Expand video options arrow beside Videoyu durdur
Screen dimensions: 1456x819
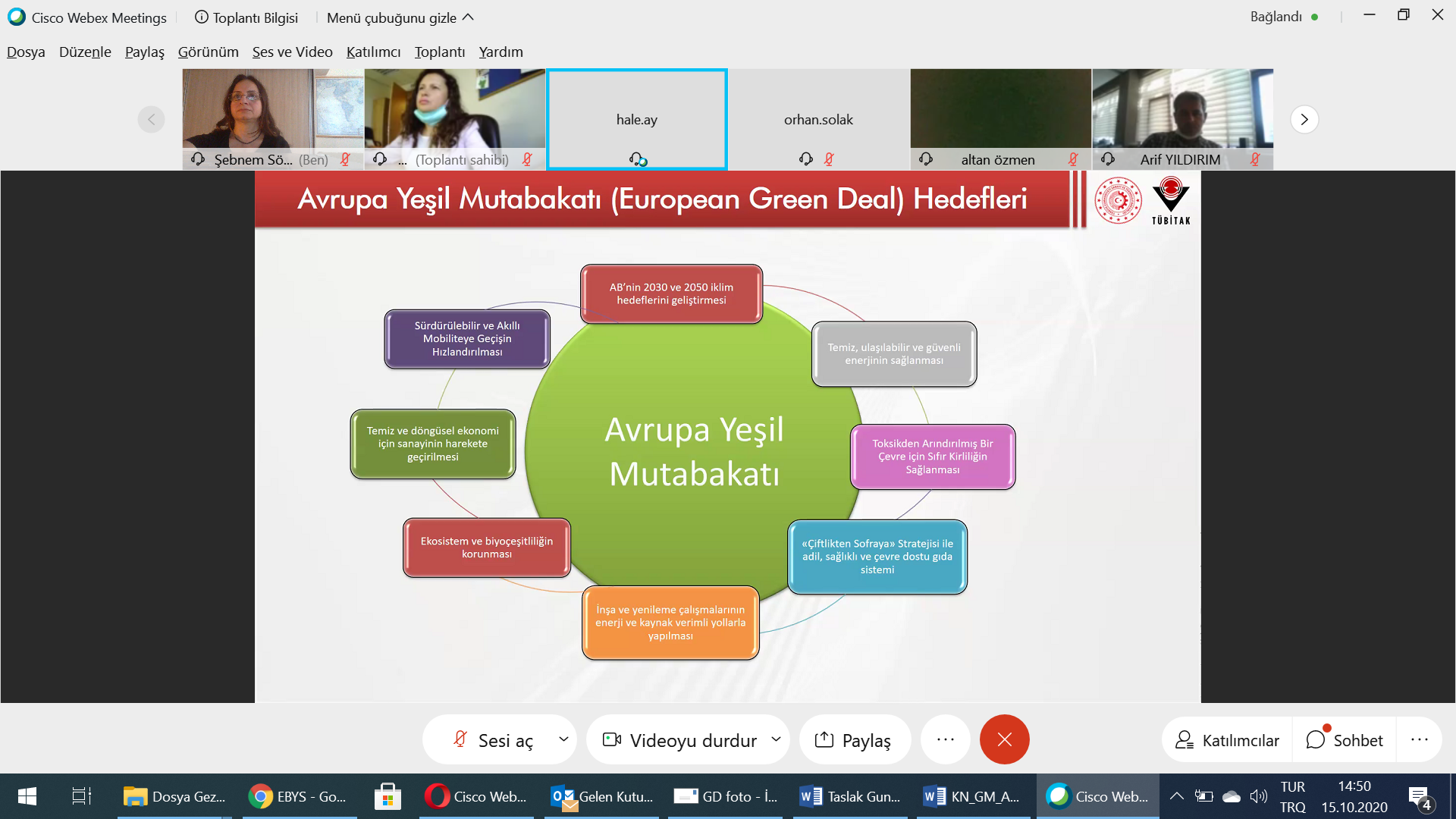pyautogui.click(x=776, y=739)
